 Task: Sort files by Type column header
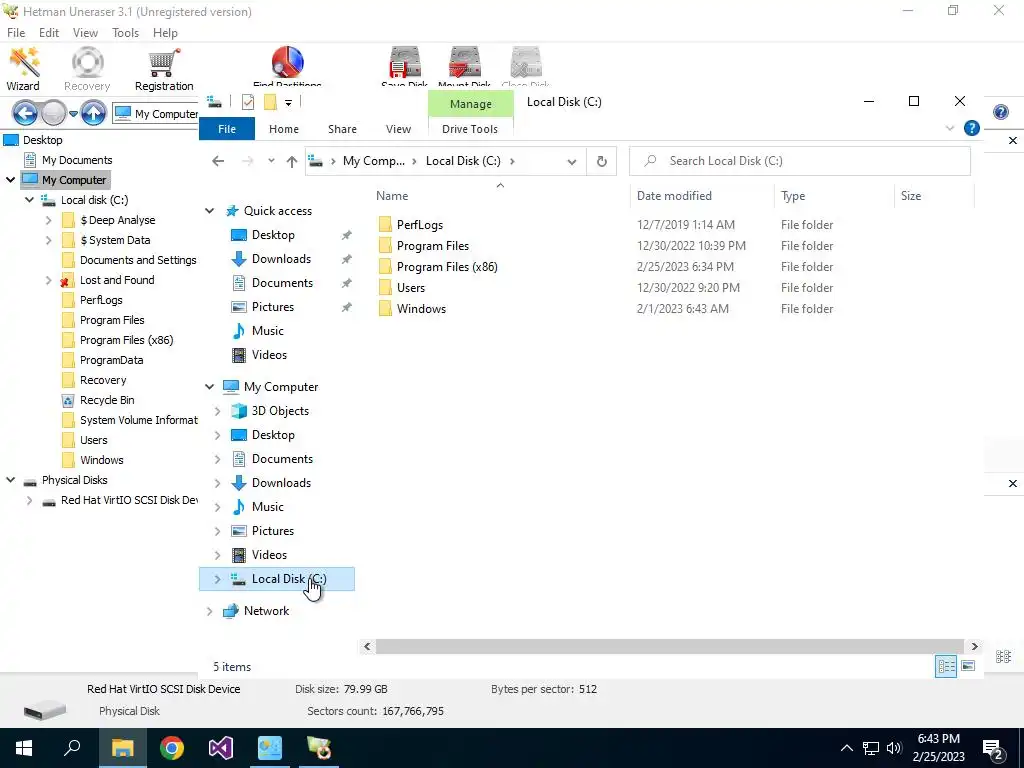pyautogui.click(x=834, y=196)
